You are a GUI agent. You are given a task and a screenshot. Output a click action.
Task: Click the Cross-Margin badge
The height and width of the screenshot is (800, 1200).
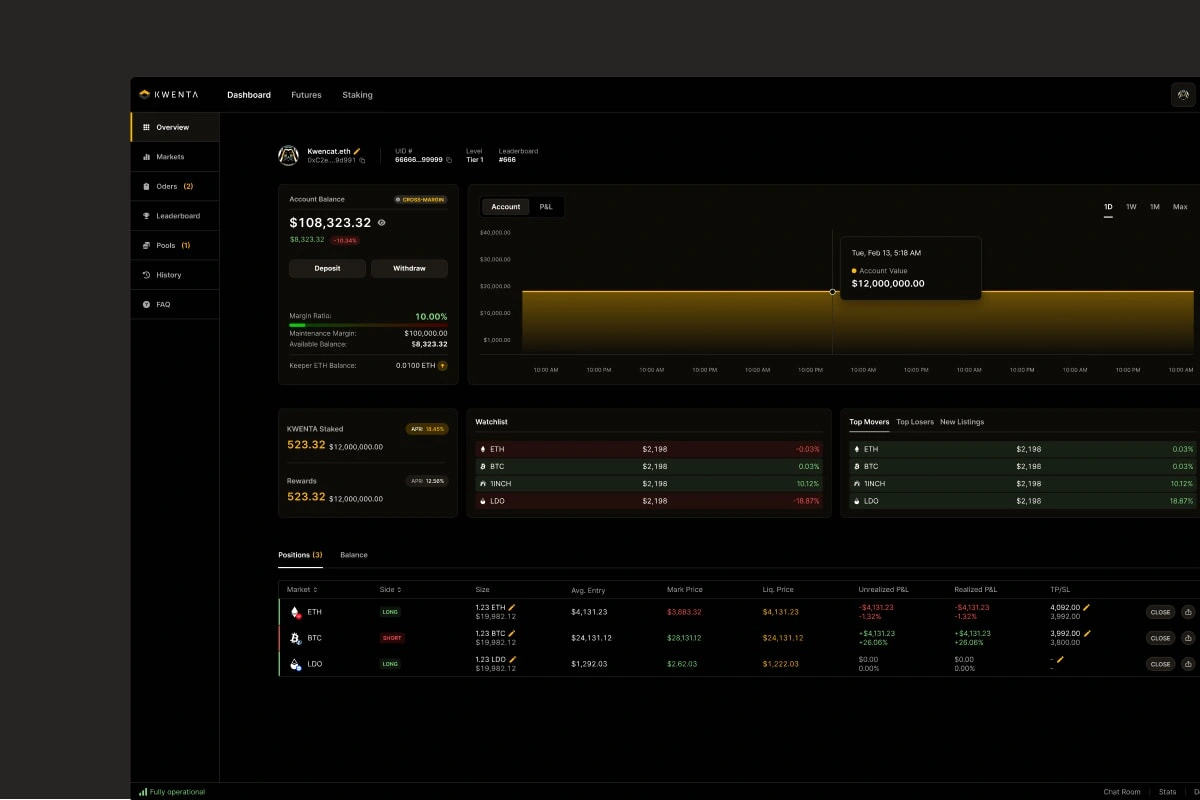tap(420, 200)
